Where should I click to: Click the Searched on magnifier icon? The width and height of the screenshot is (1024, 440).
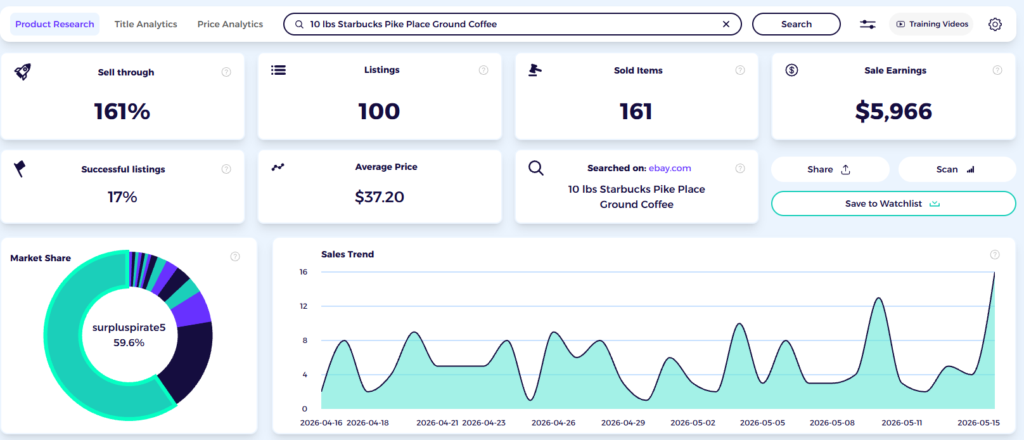point(536,168)
